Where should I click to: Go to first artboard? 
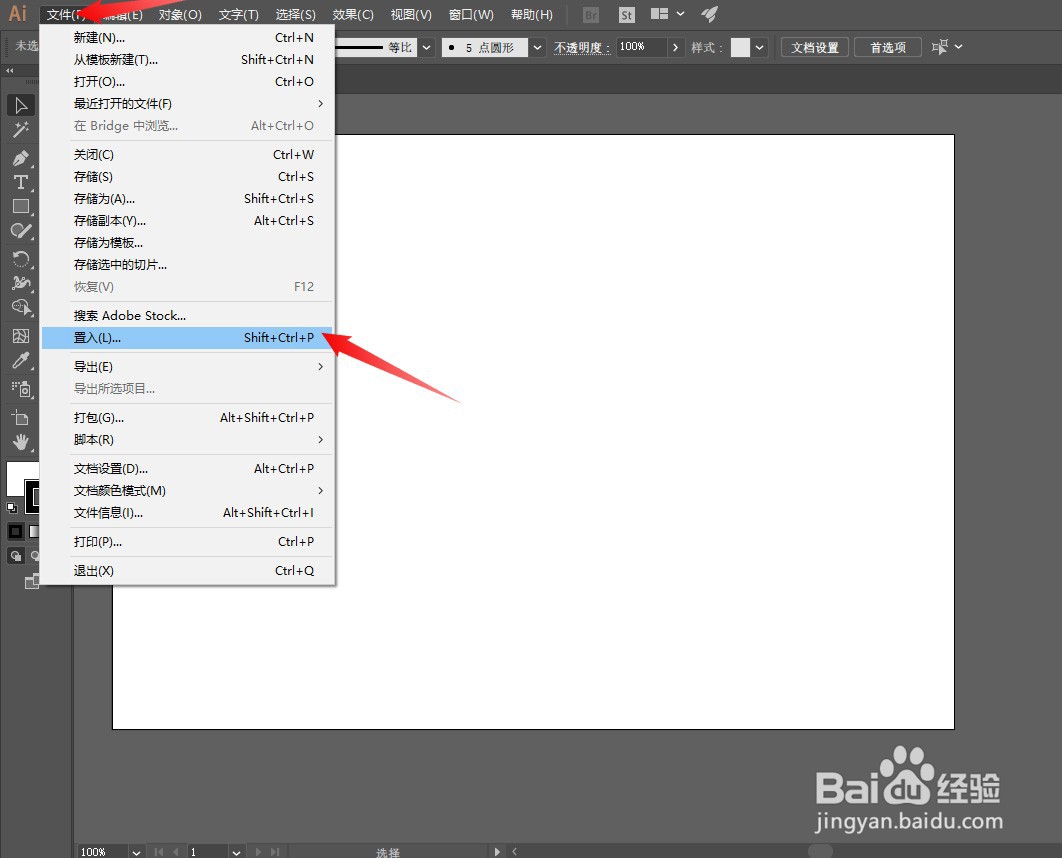coord(158,851)
